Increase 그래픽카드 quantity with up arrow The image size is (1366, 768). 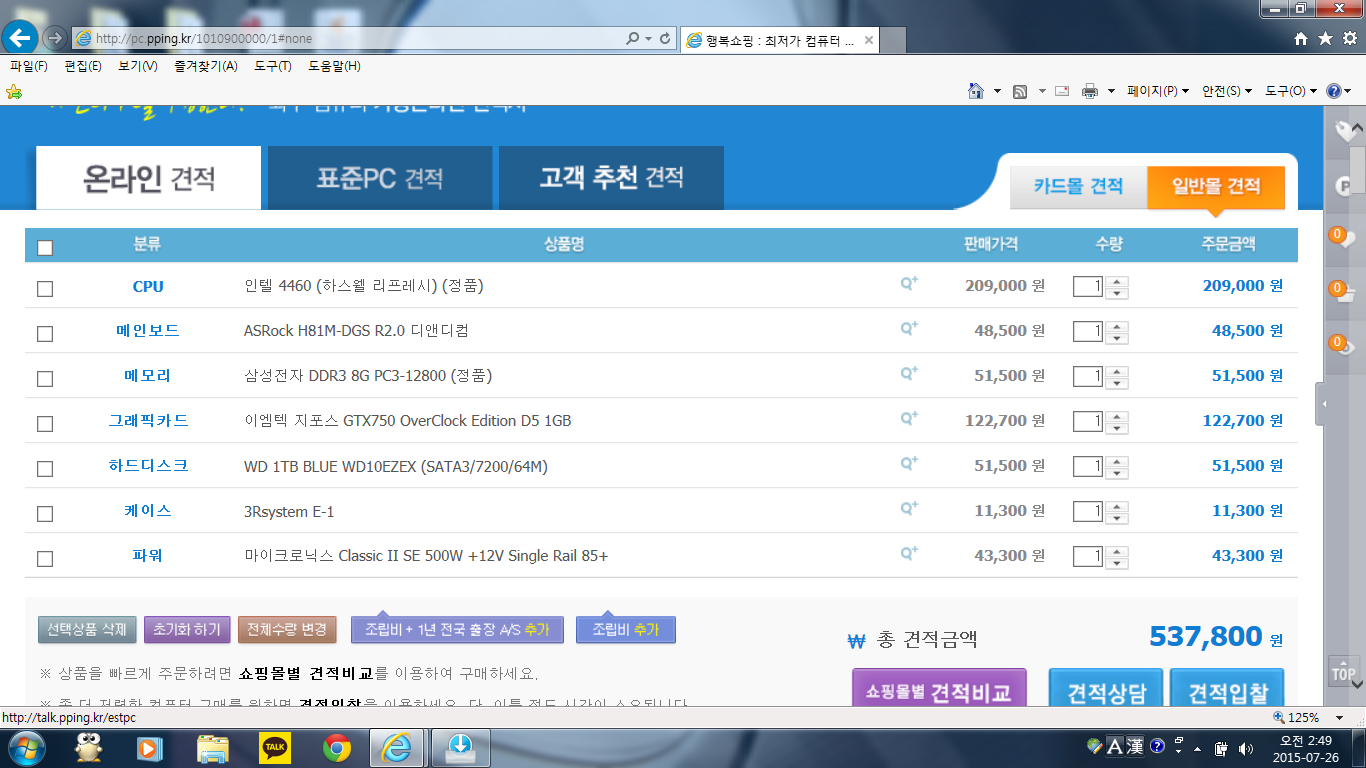coord(1117,415)
